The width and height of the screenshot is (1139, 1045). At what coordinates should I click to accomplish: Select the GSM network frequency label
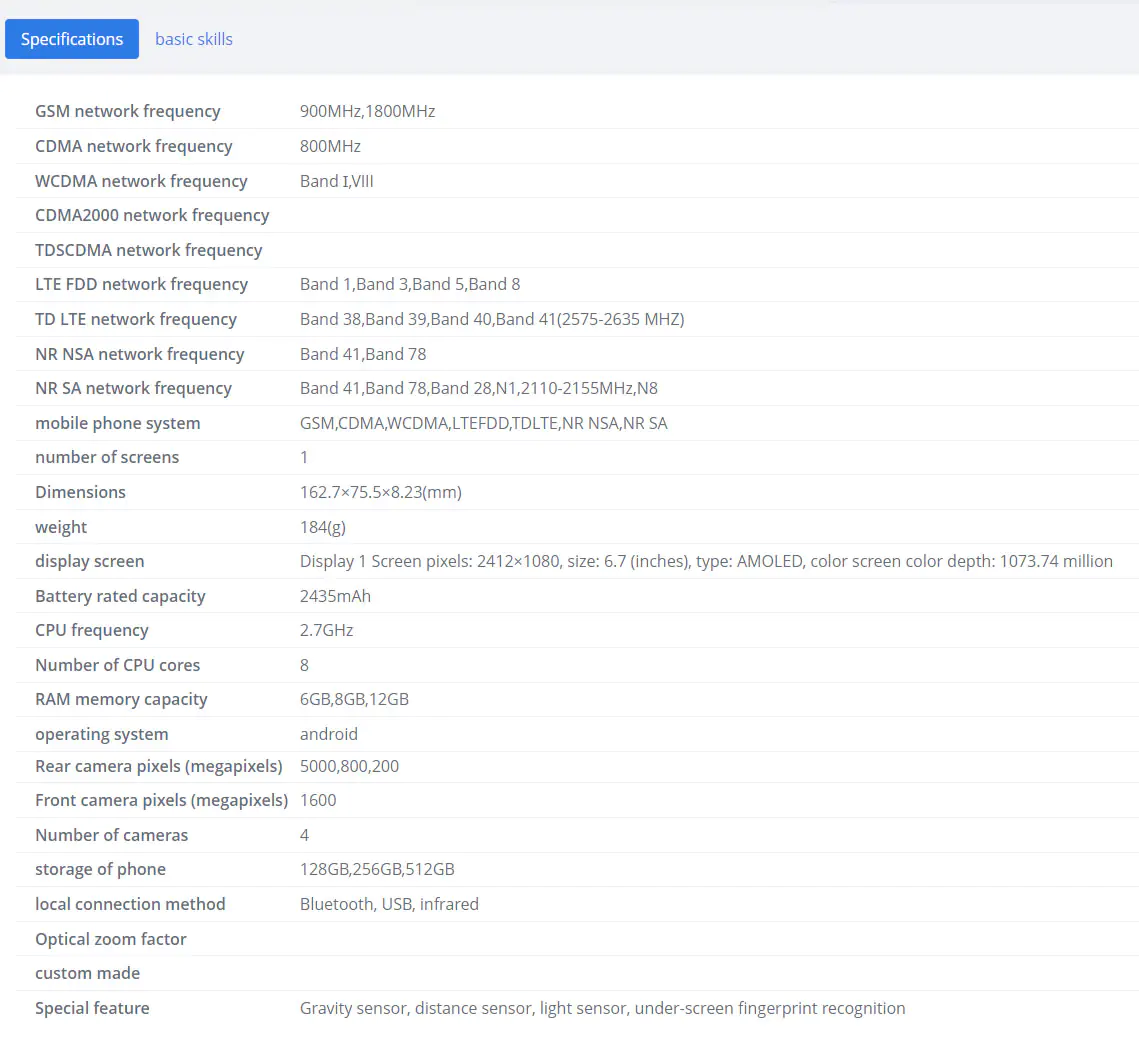(x=128, y=111)
